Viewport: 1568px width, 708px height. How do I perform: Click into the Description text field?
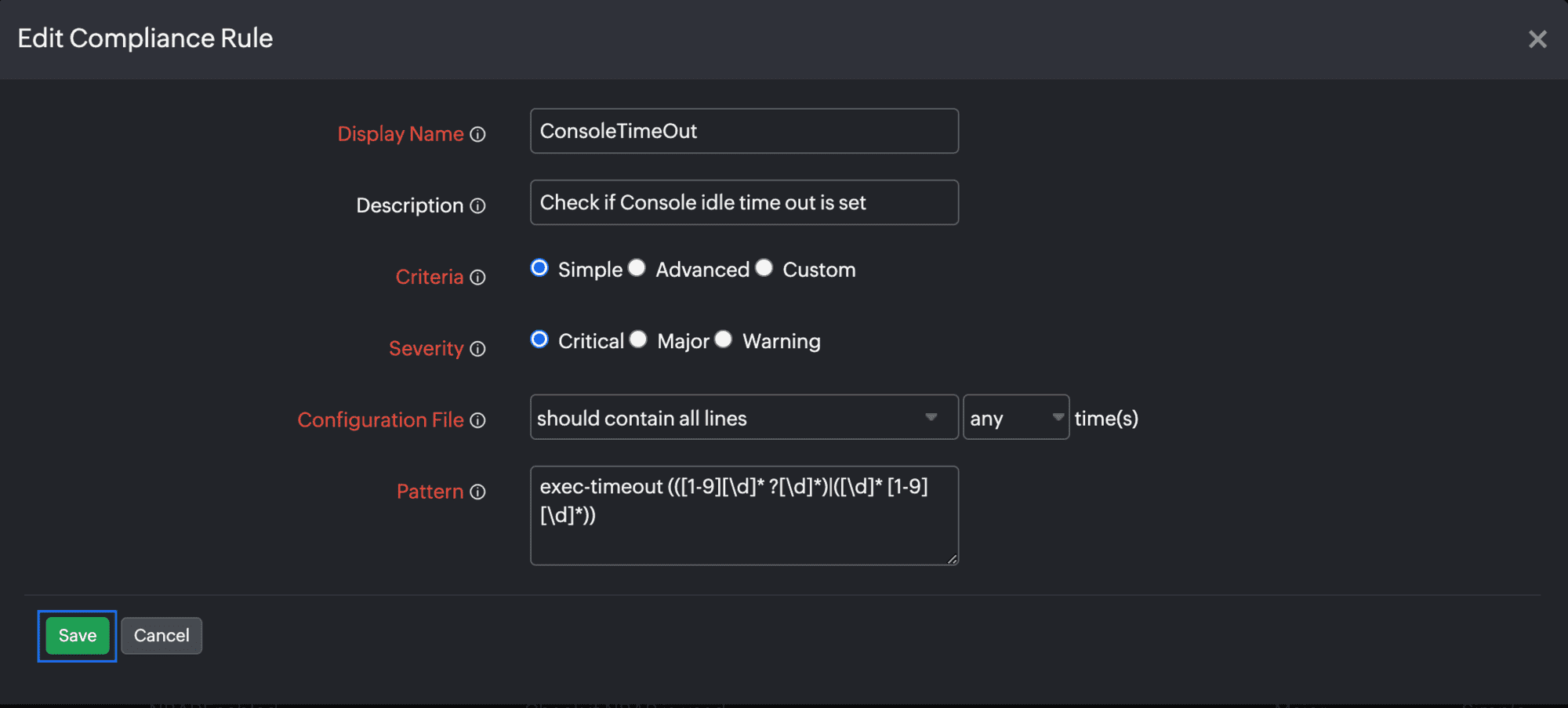[744, 202]
